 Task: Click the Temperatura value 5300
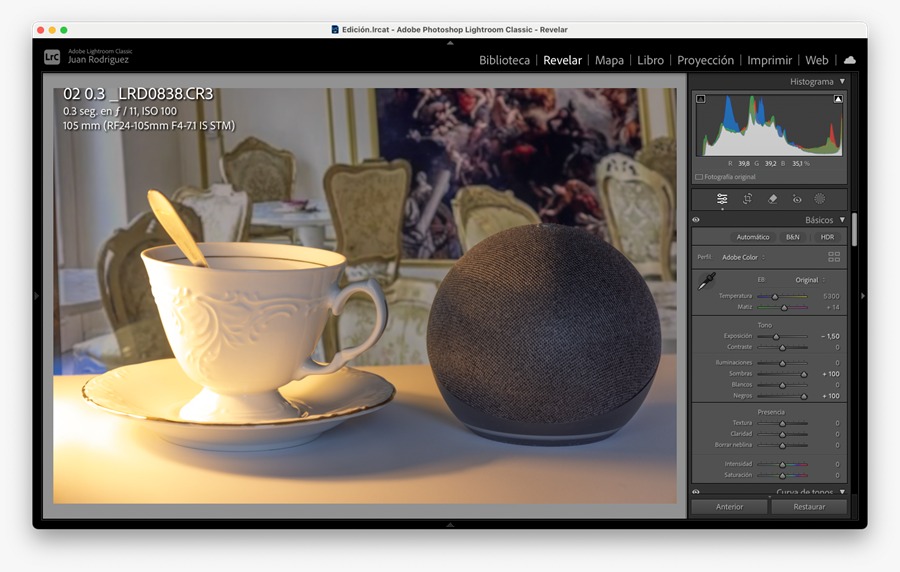pyautogui.click(x=831, y=297)
